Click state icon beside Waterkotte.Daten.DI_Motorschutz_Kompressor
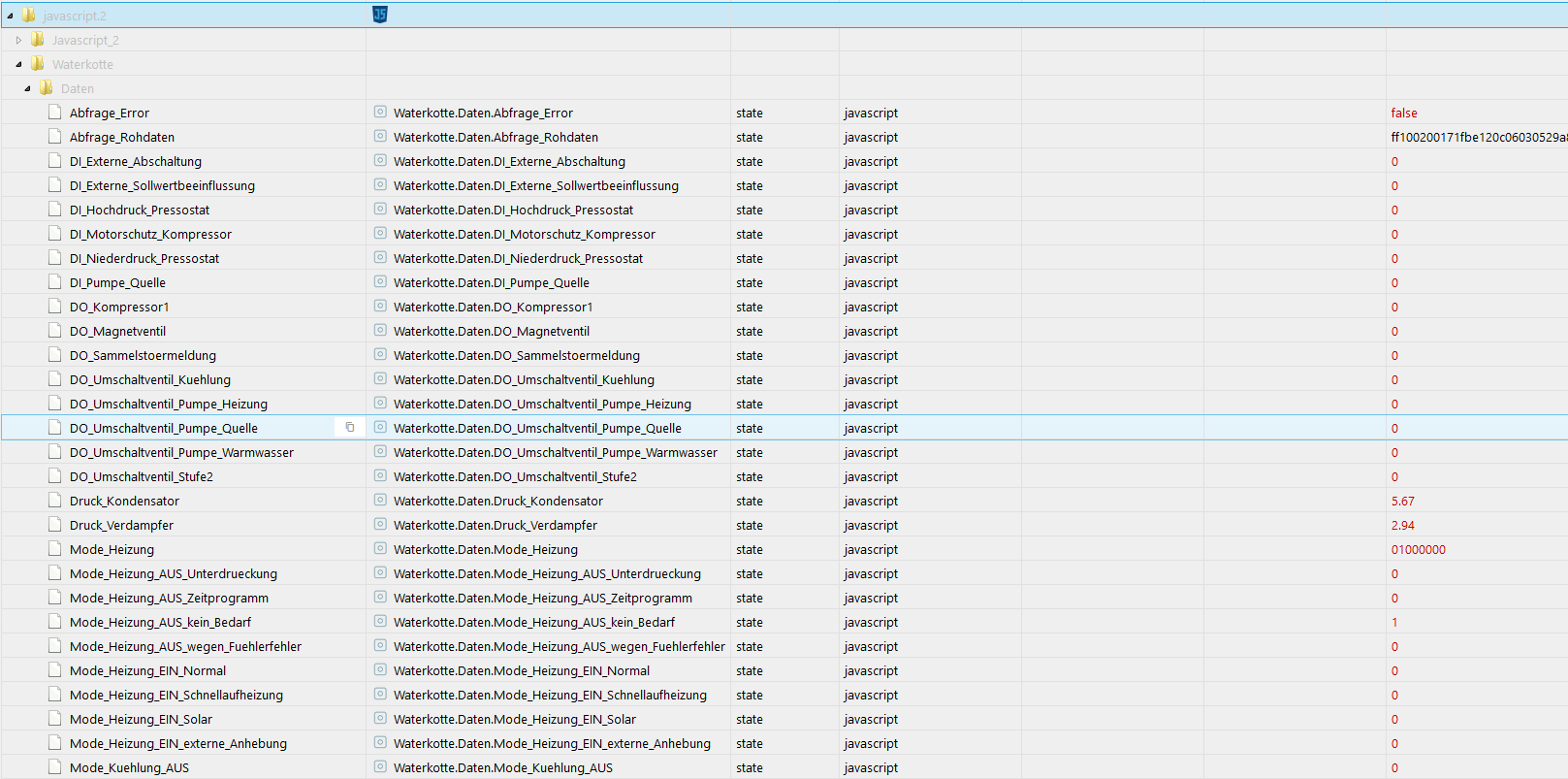Viewport: 1568px width, 779px height. (380, 233)
